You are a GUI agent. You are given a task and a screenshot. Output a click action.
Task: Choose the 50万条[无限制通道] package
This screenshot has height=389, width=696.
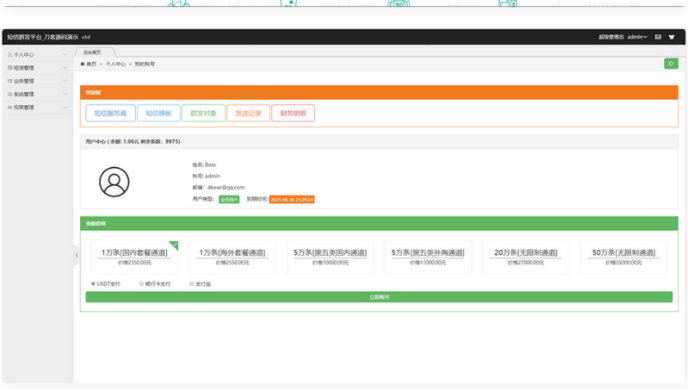pos(624,257)
